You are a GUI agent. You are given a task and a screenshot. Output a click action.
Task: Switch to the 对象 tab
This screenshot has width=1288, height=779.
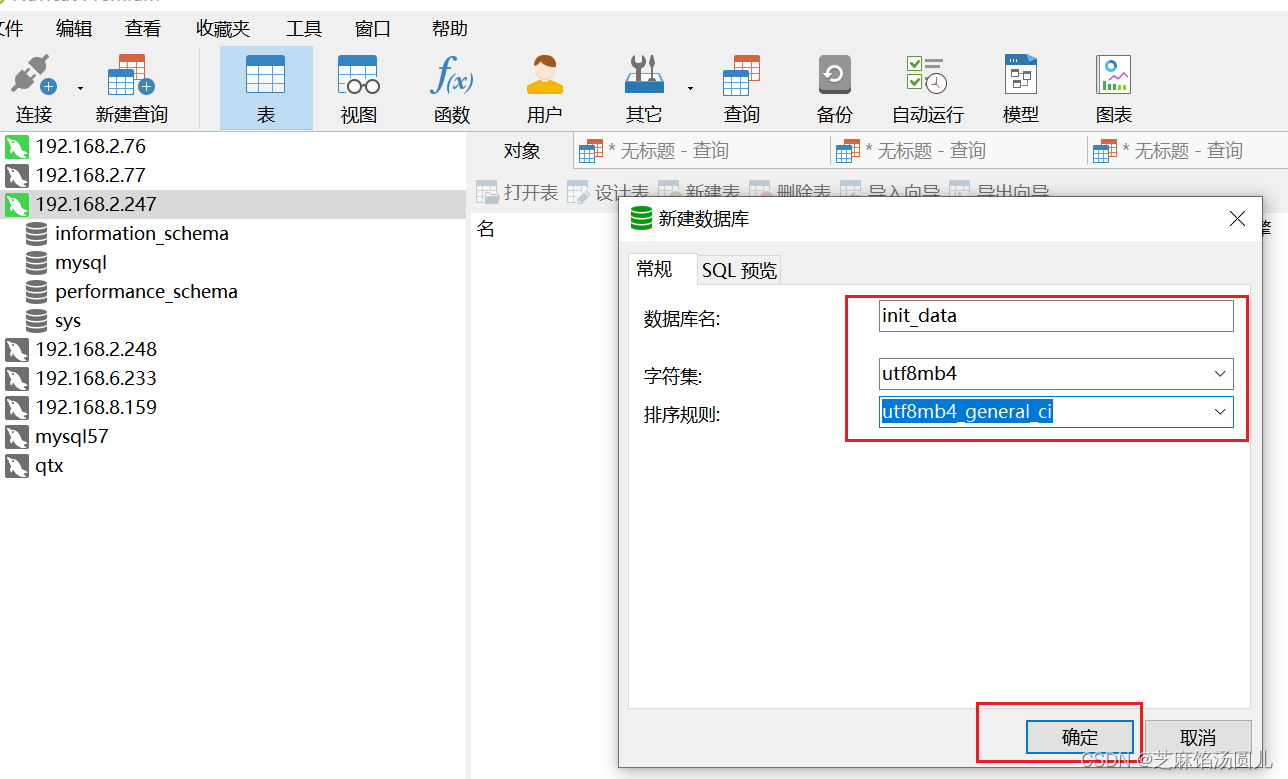point(522,151)
